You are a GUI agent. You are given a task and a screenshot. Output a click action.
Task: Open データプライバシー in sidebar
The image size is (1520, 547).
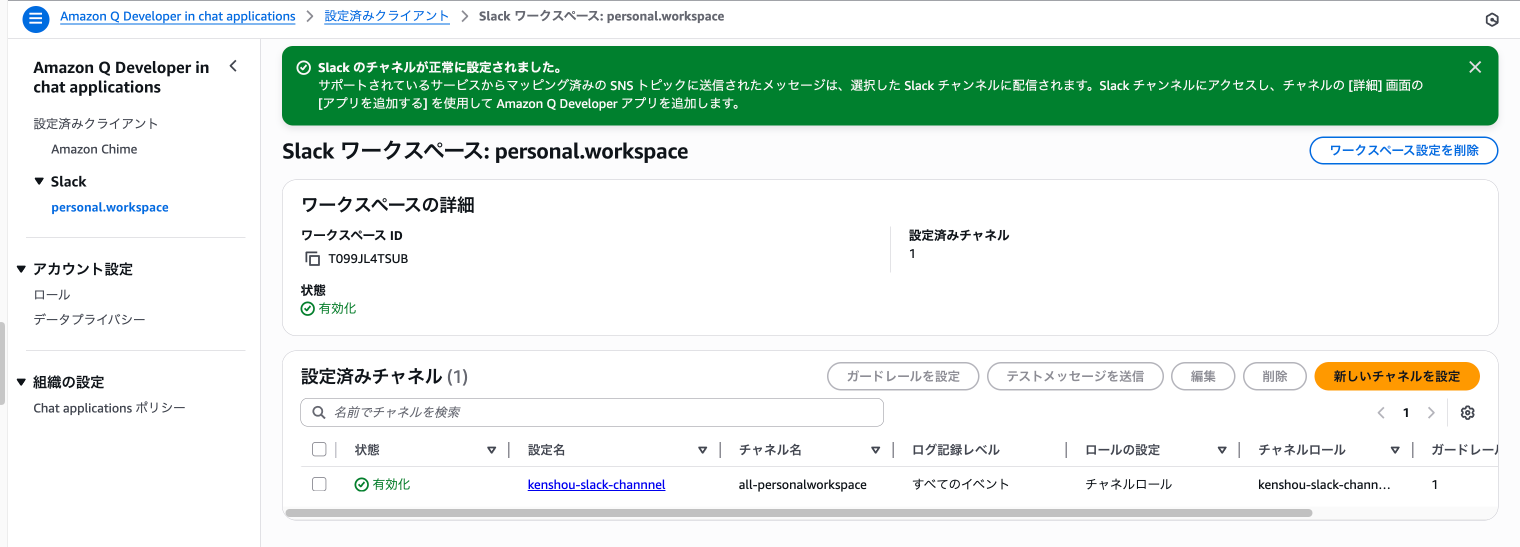(89, 320)
